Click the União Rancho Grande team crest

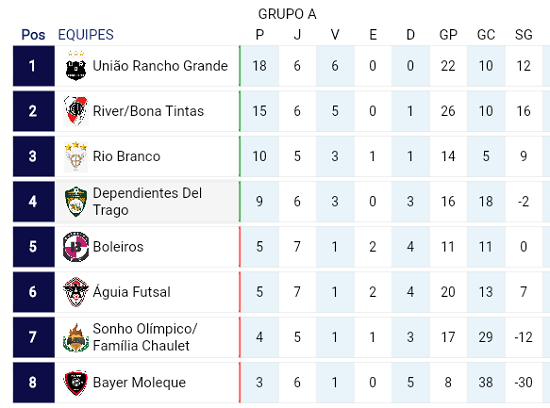tap(76, 66)
